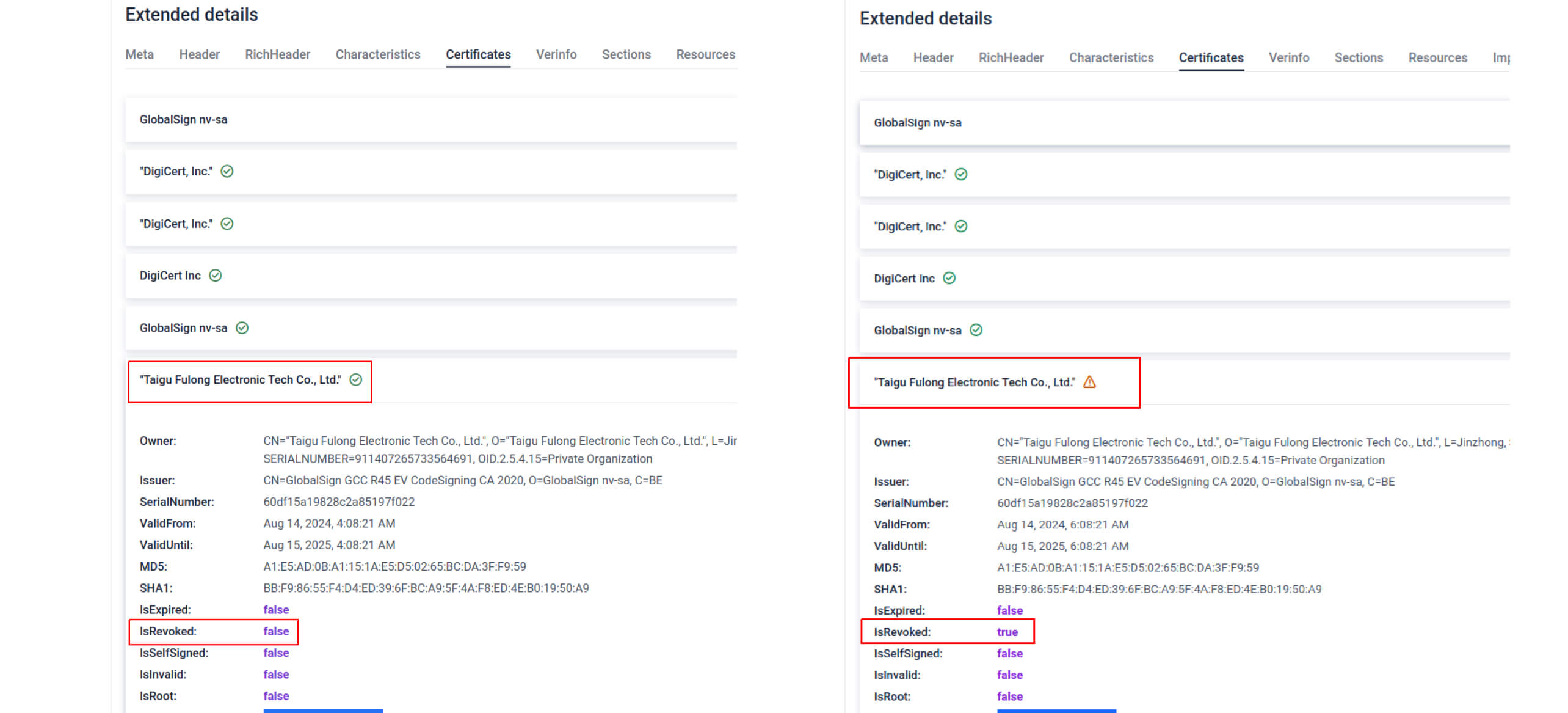
Task: Expand top GlobalSign nv-sa certificate in right panel
Action: click(x=917, y=123)
